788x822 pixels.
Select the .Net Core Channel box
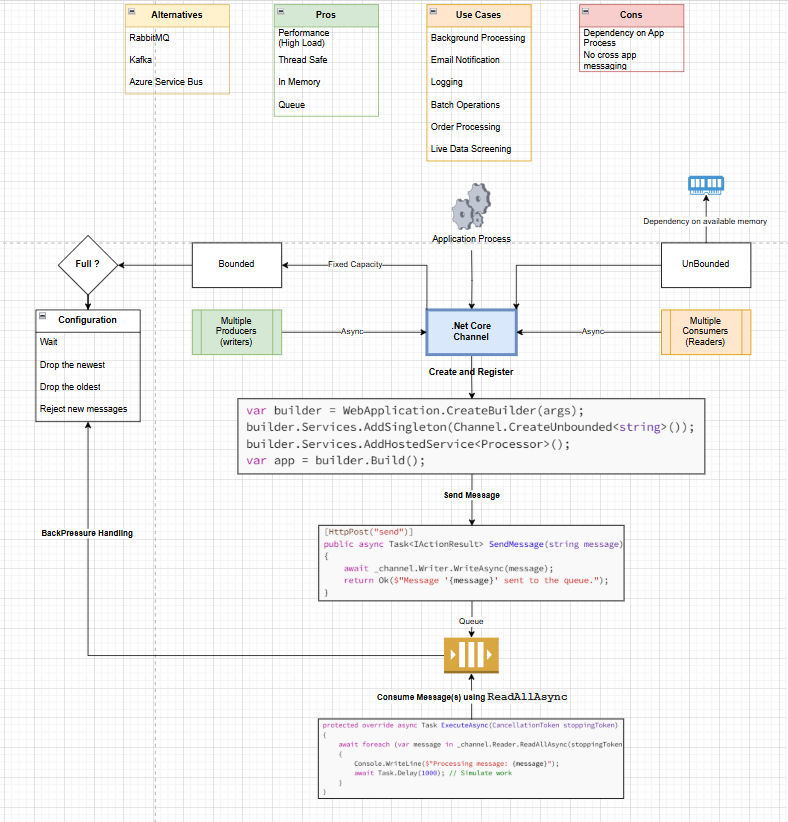[x=471, y=332]
